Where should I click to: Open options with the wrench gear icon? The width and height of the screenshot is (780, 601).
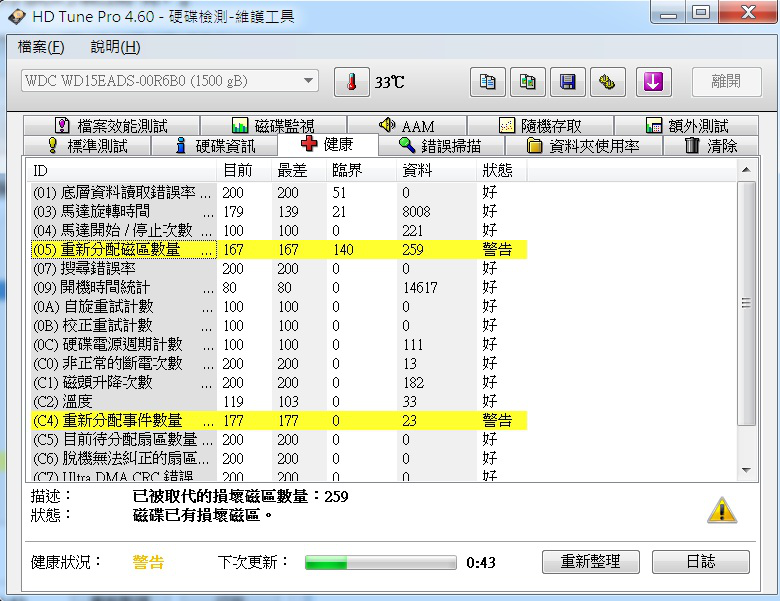[x=607, y=82]
